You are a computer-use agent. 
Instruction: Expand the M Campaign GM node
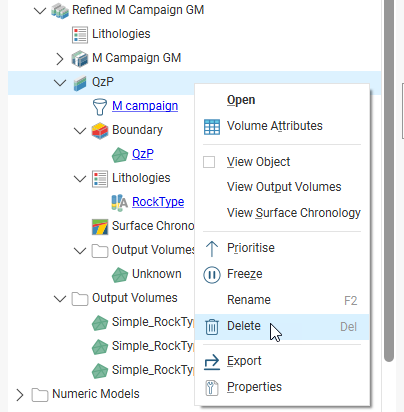tap(60, 59)
